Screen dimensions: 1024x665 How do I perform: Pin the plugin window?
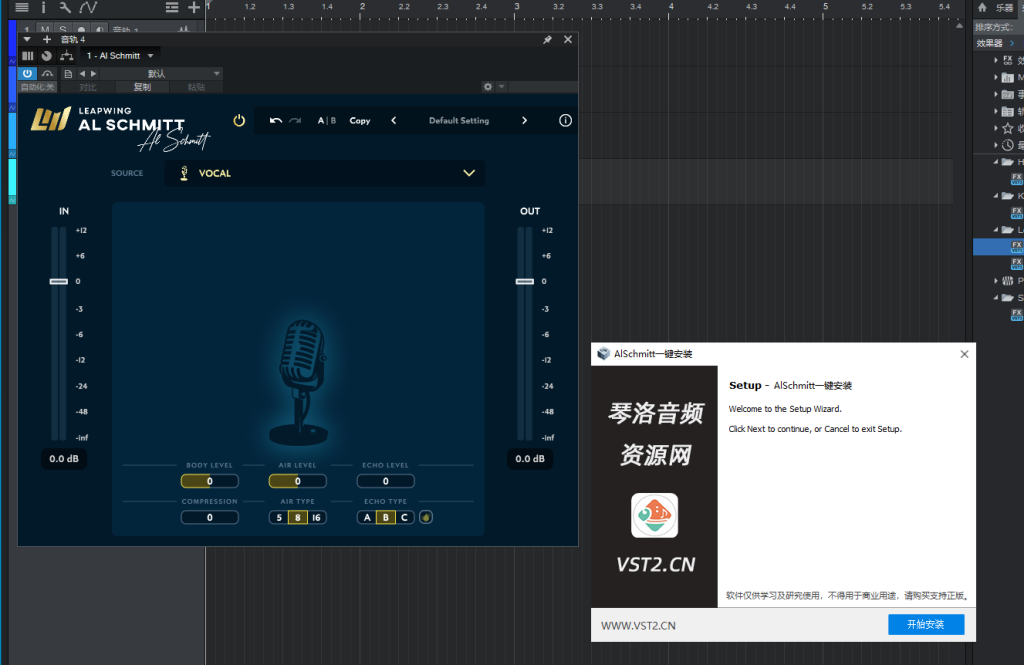(x=547, y=40)
